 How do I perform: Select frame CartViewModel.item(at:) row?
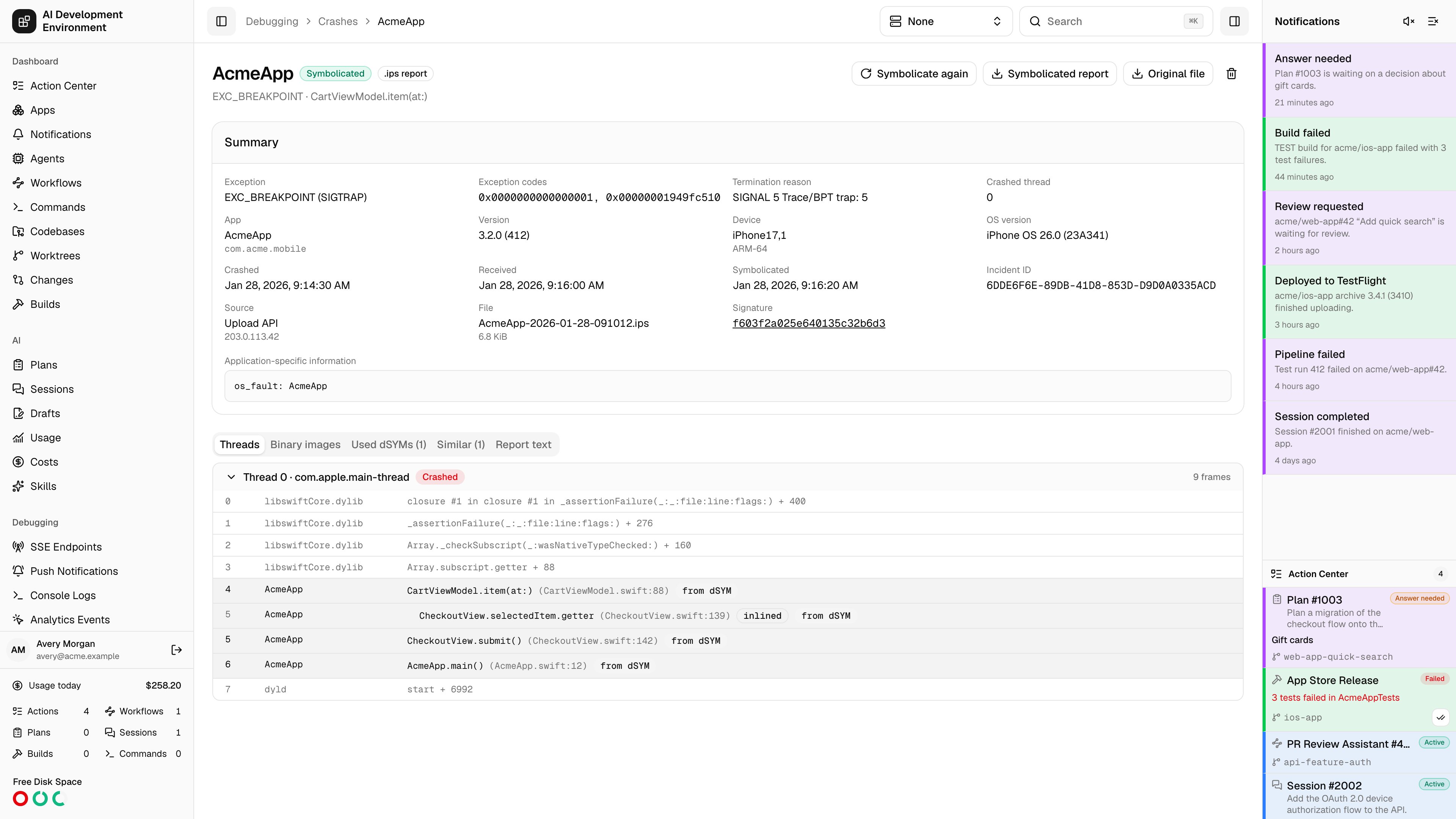[728, 590]
